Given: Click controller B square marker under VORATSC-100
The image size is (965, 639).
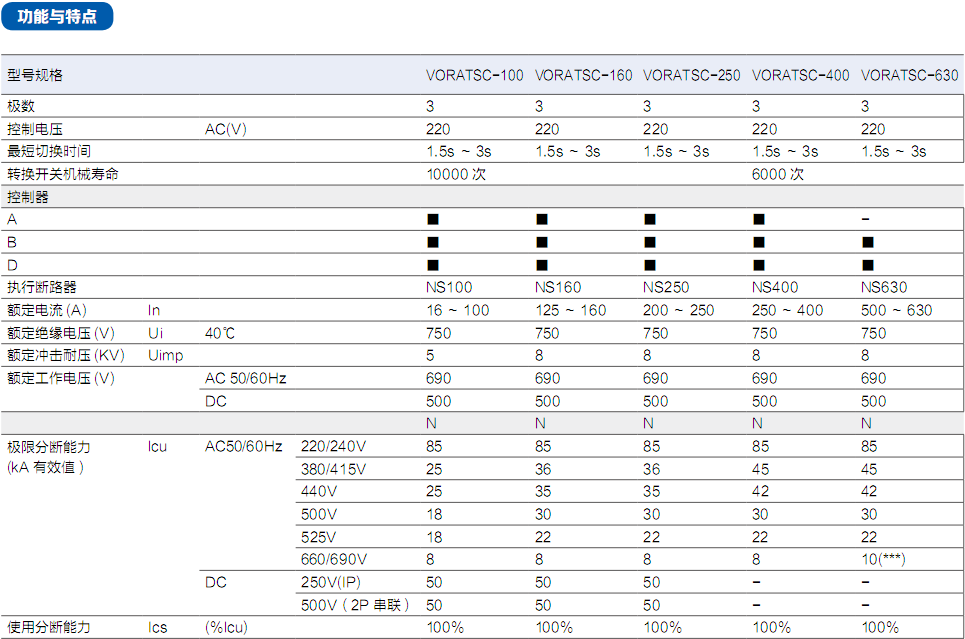Looking at the screenshot, I should coord(433,242).
